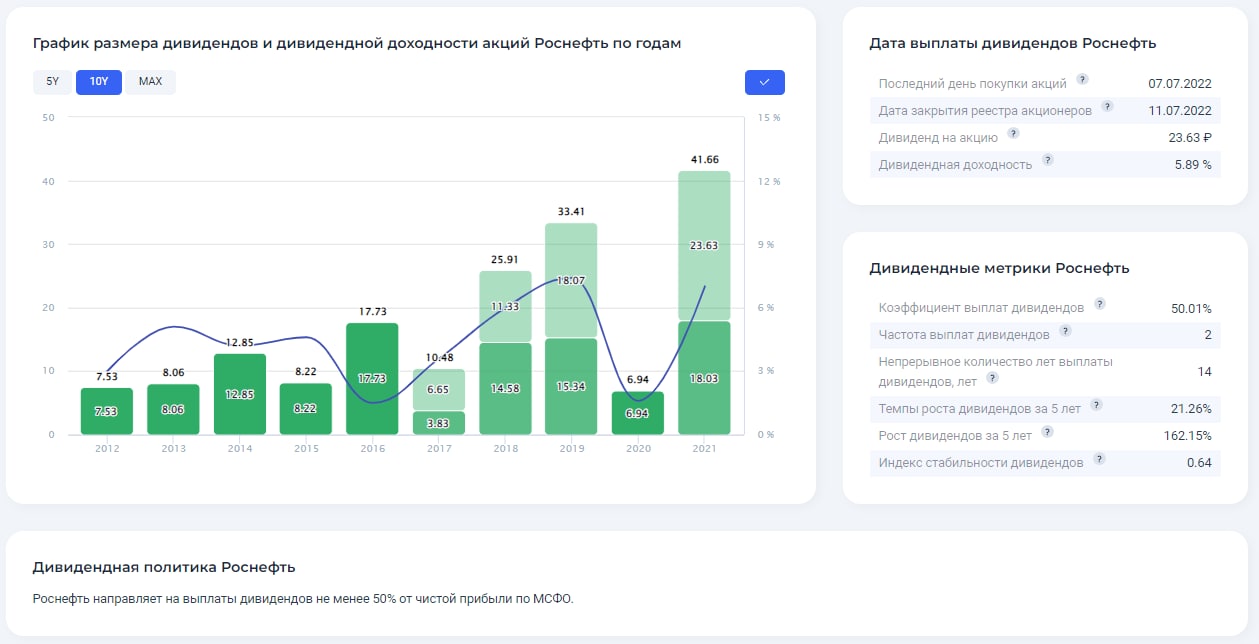The image size is (1259, 644).
Task: Click the 2017 upper bar segment 6.65
Action: pyautogui.click(x=439, y=389)
